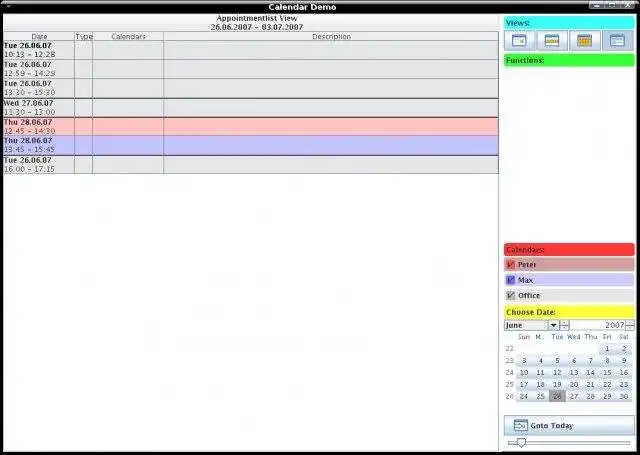
Task: Pick June 19 in the mini calendar
Action: pyautogui.click(x=557, y=384)
